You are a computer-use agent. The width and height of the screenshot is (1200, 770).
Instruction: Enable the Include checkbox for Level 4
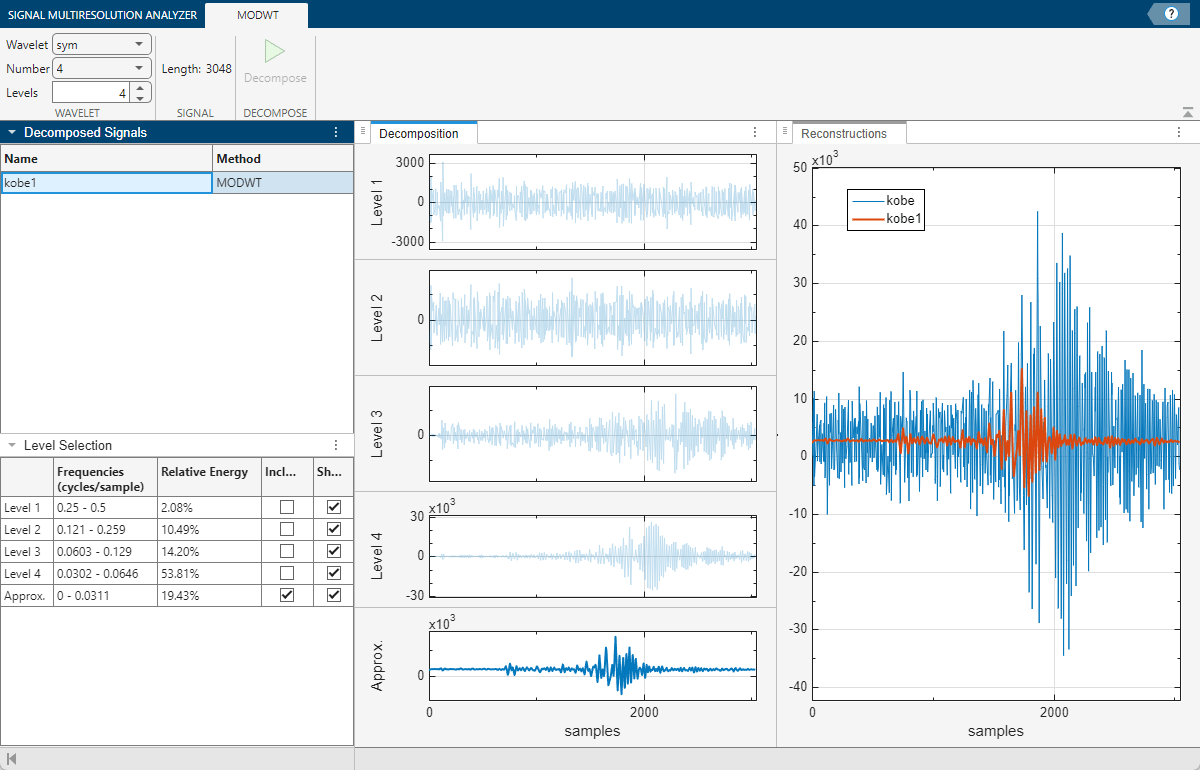287,573
